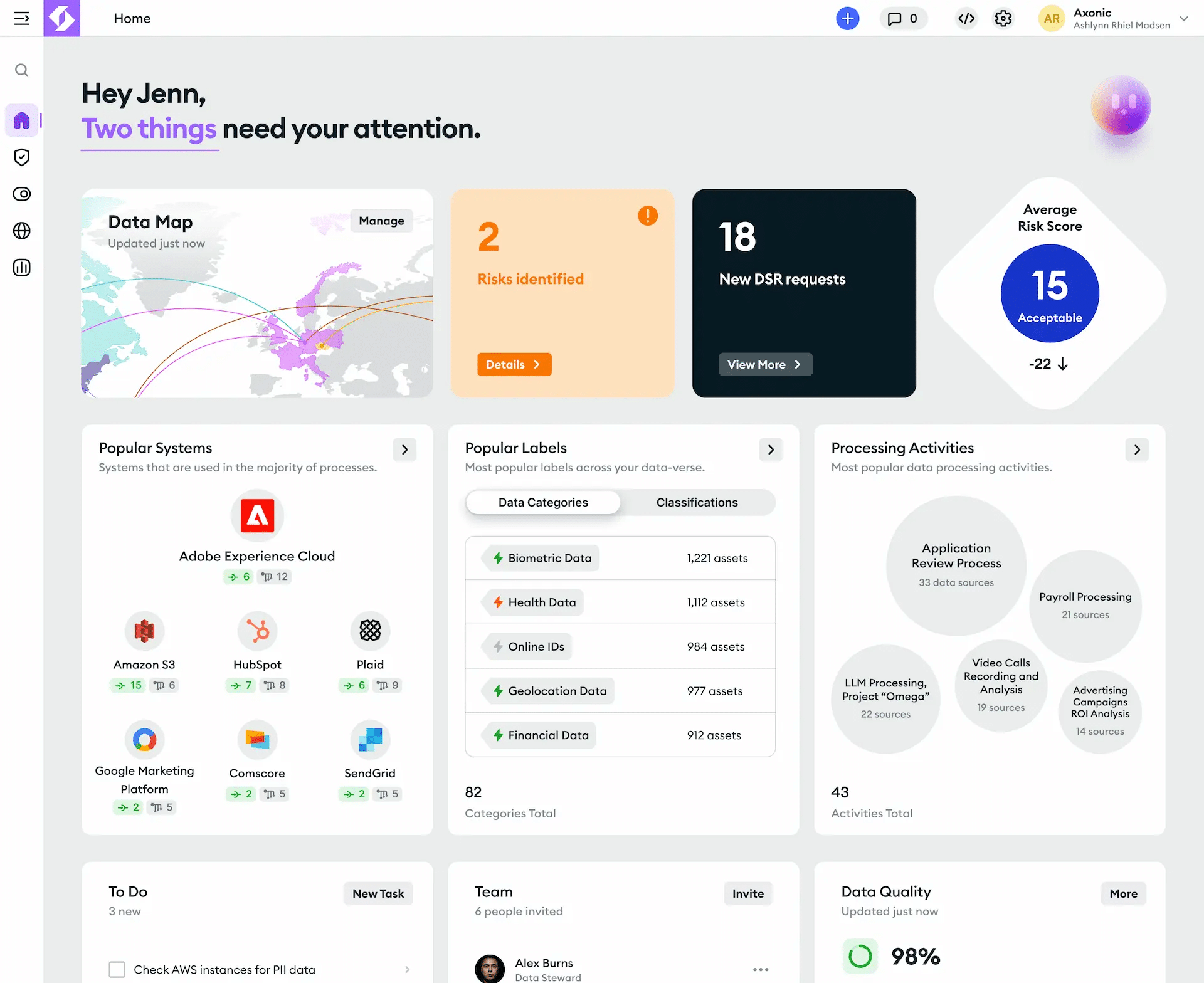The height and width of the screenshot is (983, 1204).
Task: Open the developer code tools from top bar
Action: pyautogui.click(x=966, y=18)
